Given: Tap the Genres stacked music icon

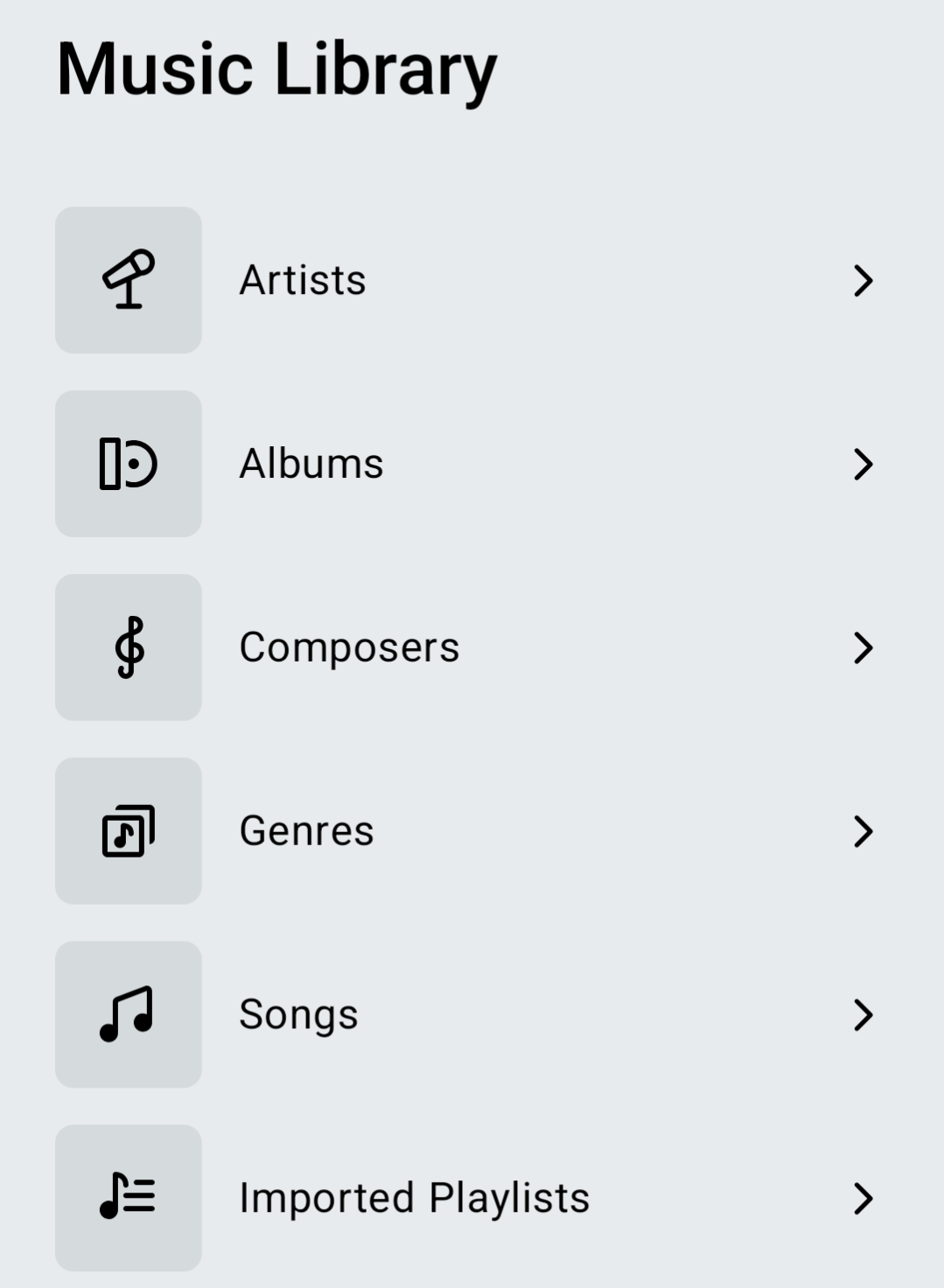Looking at the screenshot, I should [129, 831].
